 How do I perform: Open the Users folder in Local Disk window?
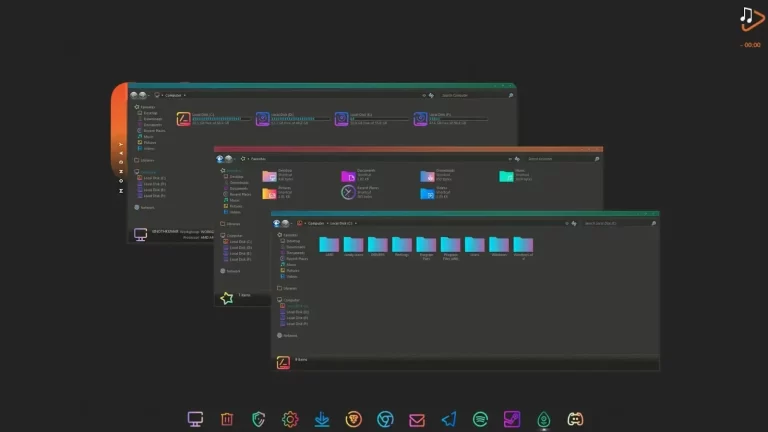pyautogui.click(x=475, y=246)
